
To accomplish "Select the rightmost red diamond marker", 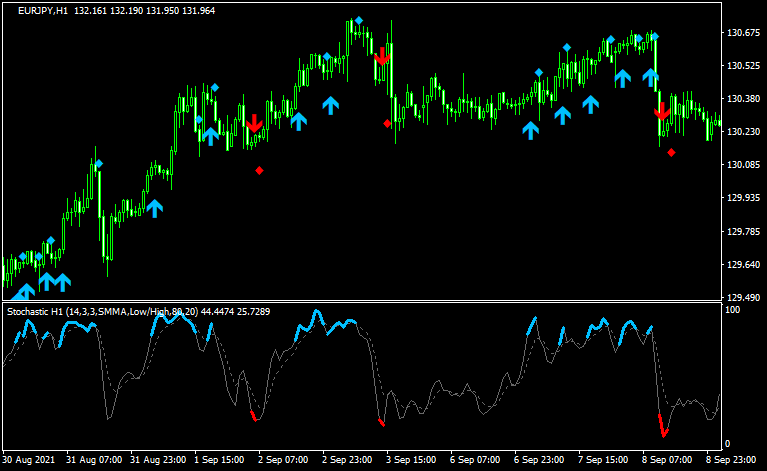I will pos(671,152).
